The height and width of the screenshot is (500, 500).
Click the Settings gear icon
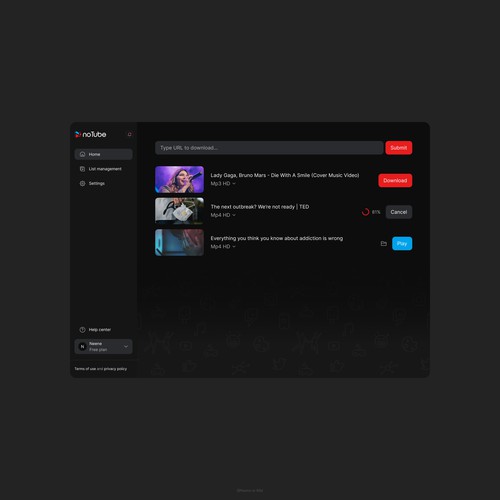click(82, 183)
